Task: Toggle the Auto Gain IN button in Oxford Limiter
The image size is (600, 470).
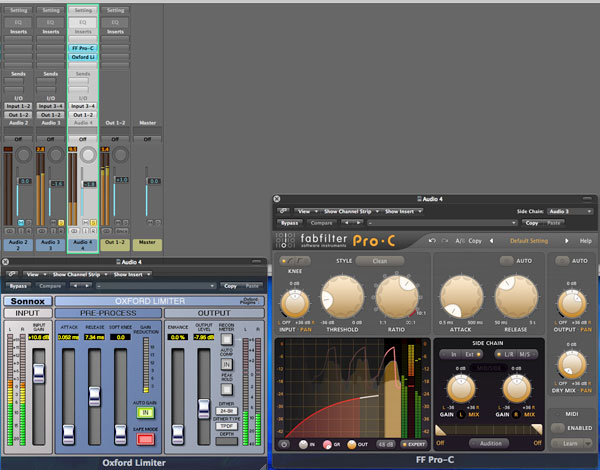Action: point(145,413)
